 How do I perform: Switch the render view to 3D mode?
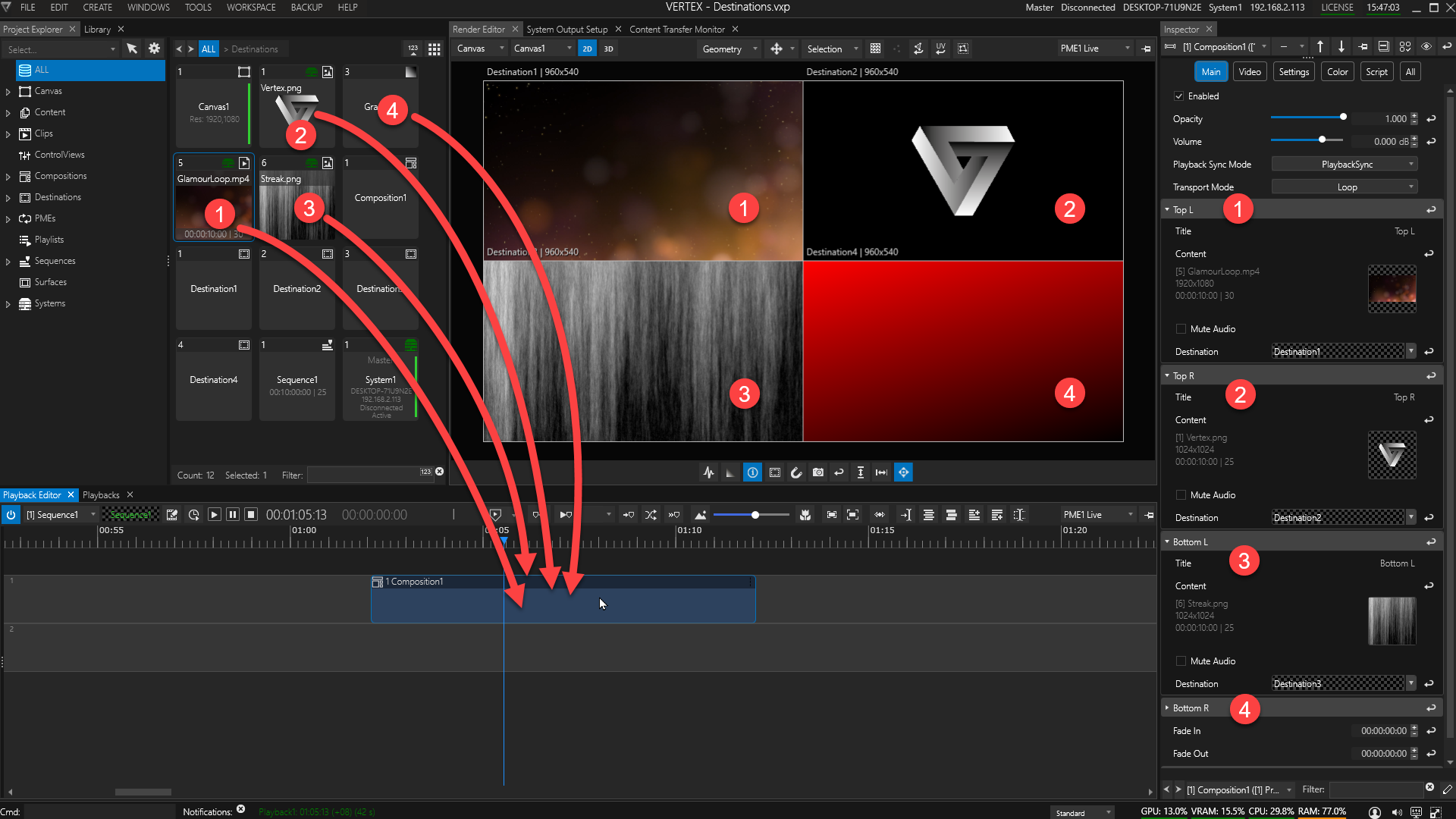coord(608,49)
